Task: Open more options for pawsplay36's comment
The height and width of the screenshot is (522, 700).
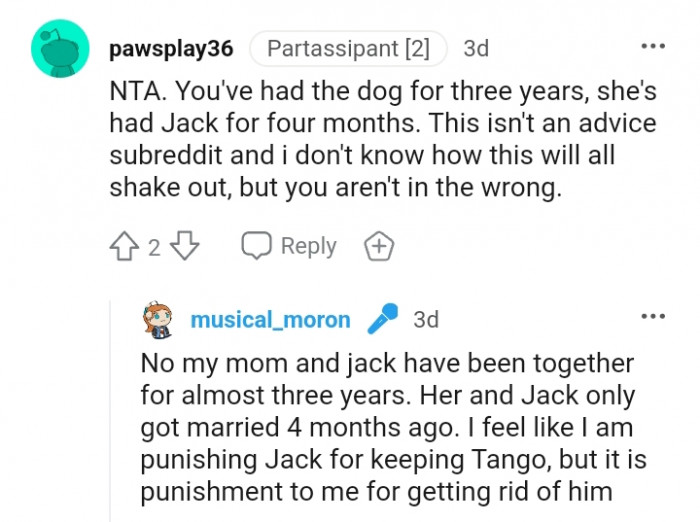Action: (x=652, y=47)
